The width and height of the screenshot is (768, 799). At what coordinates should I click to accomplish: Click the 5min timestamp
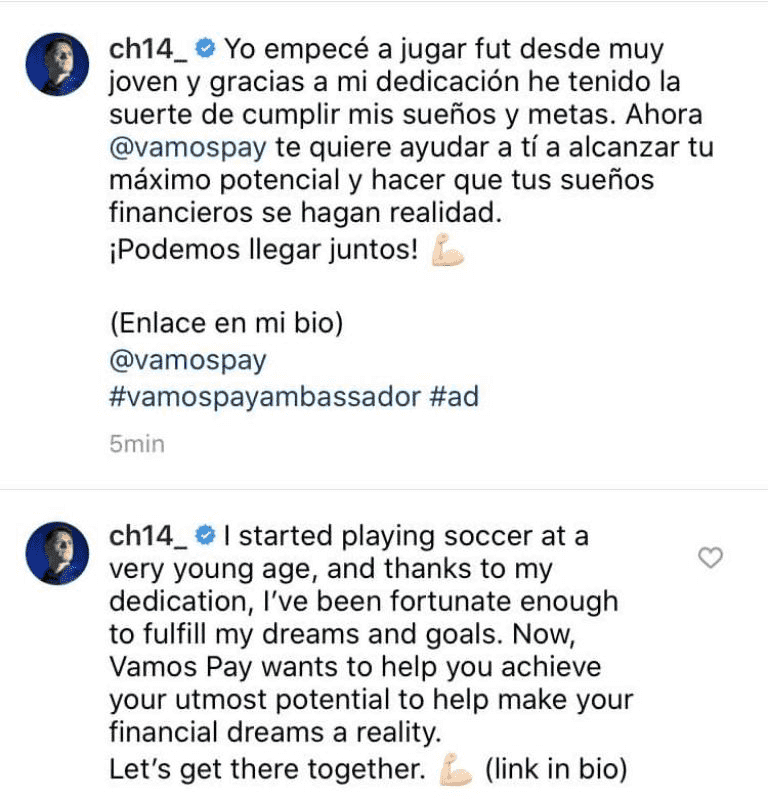(x=136, y=444)
